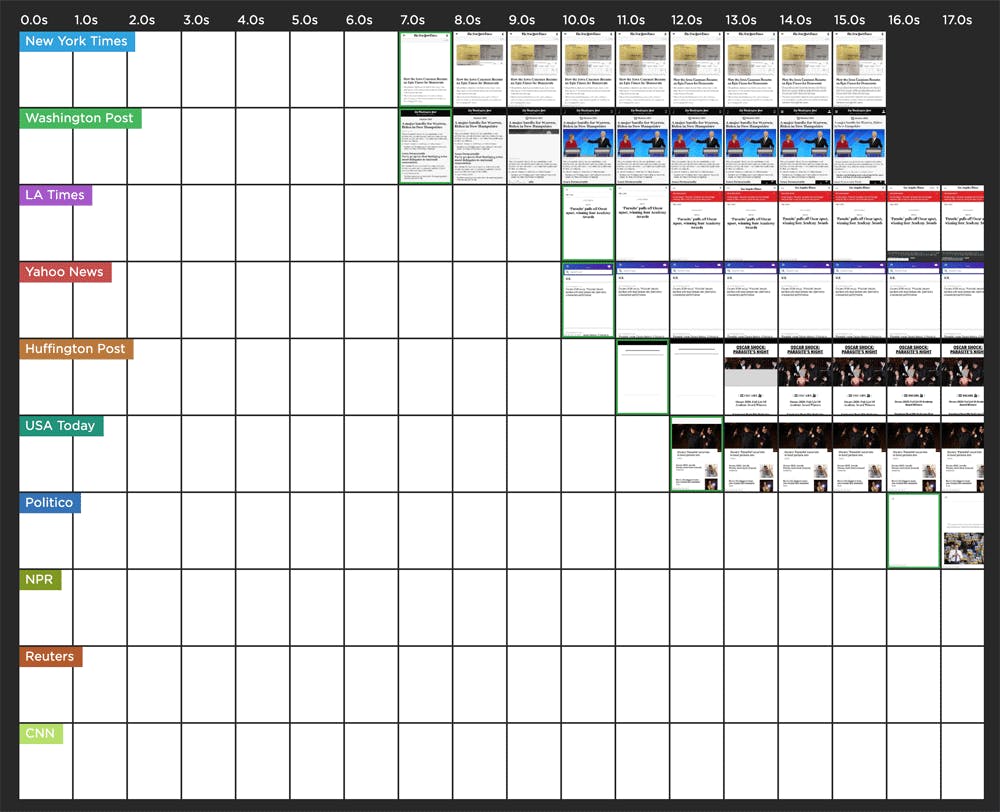1000x812 pixels.
Task: Select LA Times green-outlined frame at 10.0s
Action: (588, 222)
